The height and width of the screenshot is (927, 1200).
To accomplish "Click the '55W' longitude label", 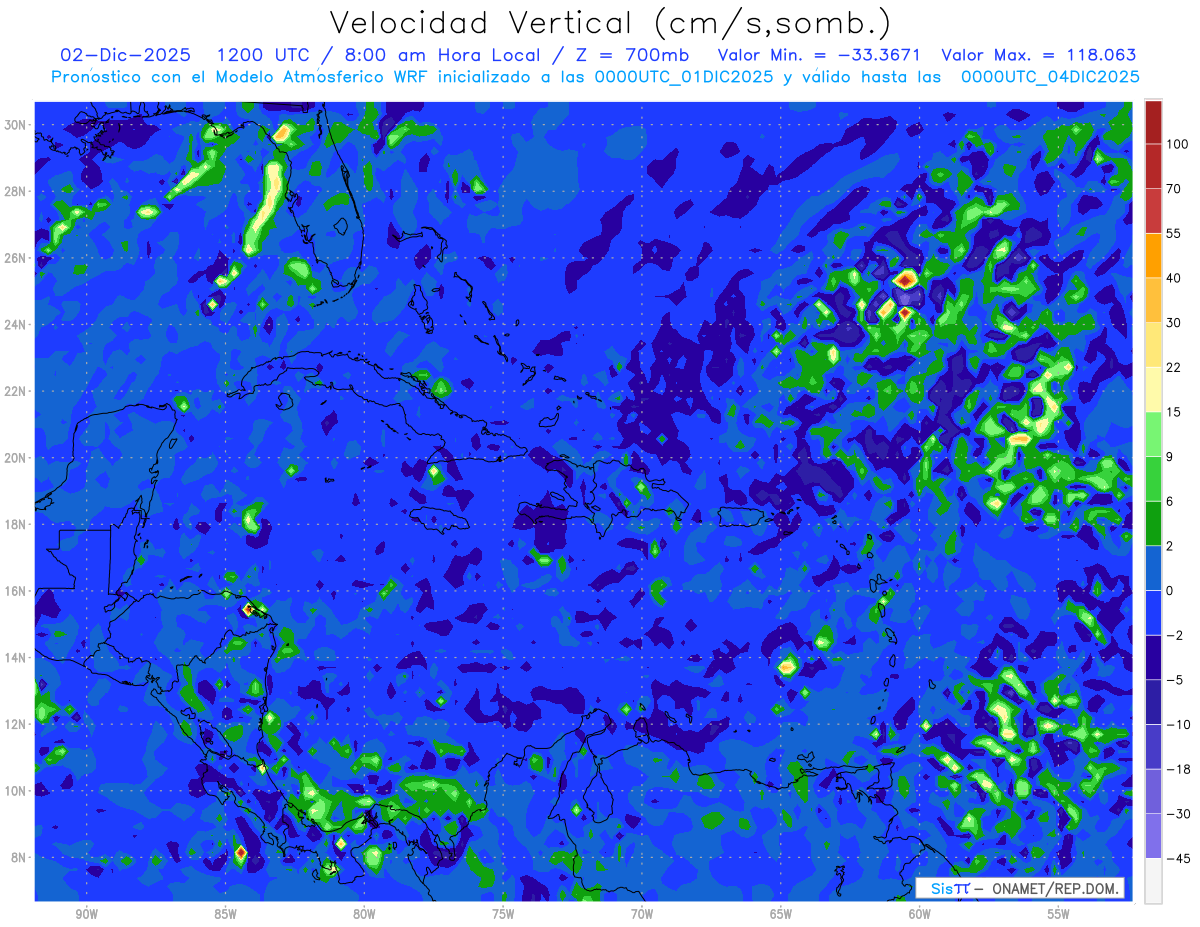I will (x=1059, y=914).
